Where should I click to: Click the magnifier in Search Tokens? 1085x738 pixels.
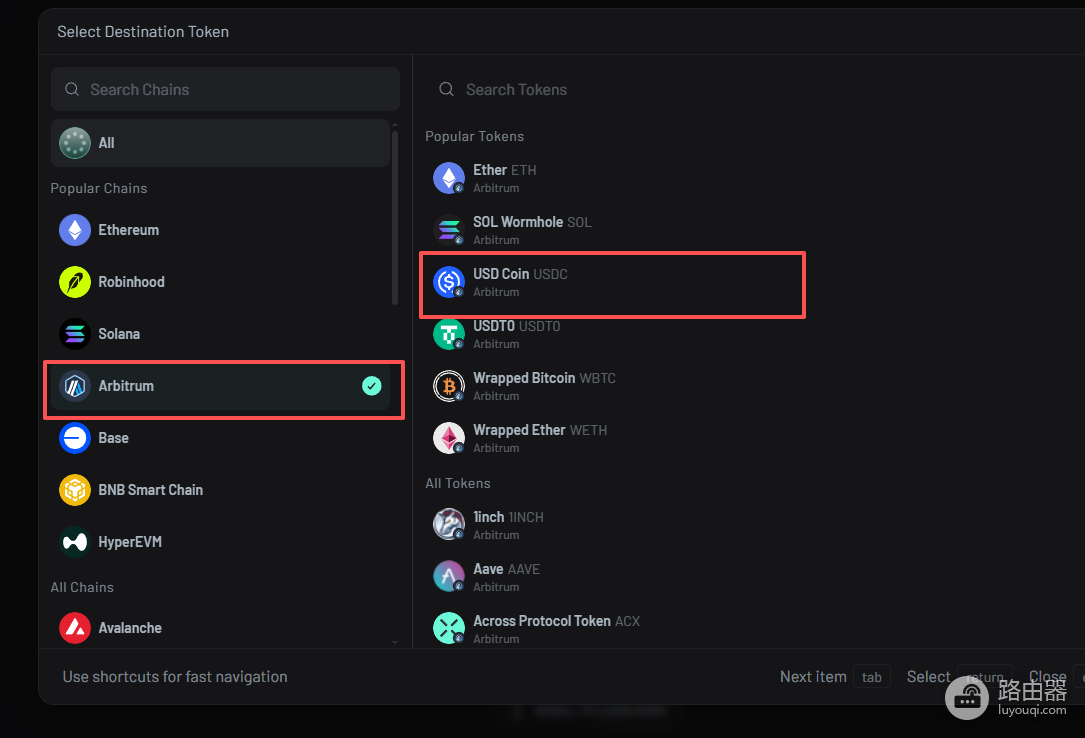446,89
